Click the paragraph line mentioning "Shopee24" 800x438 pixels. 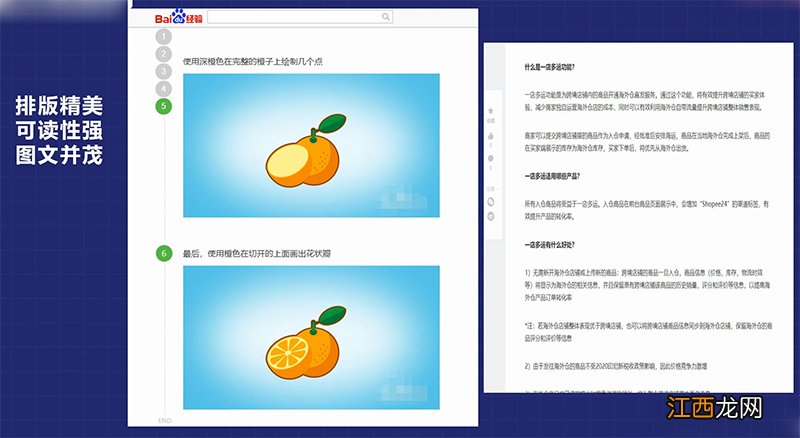click(646, 204)
